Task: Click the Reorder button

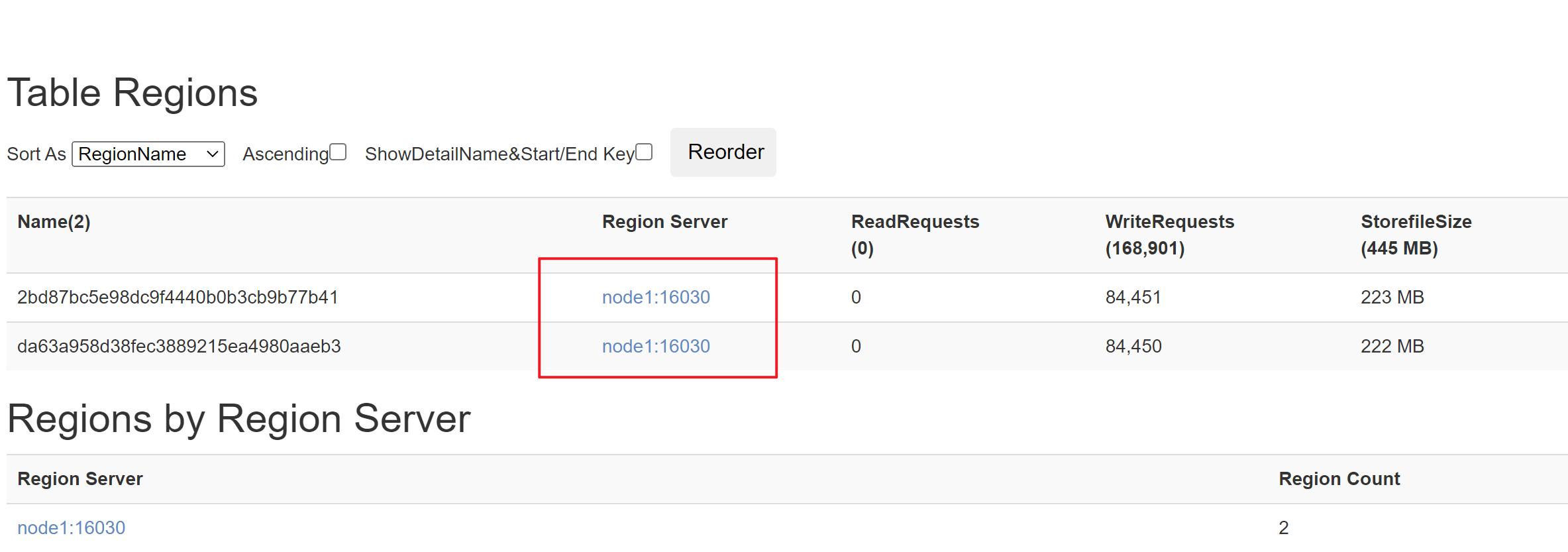Action: (x=723, y=152)
